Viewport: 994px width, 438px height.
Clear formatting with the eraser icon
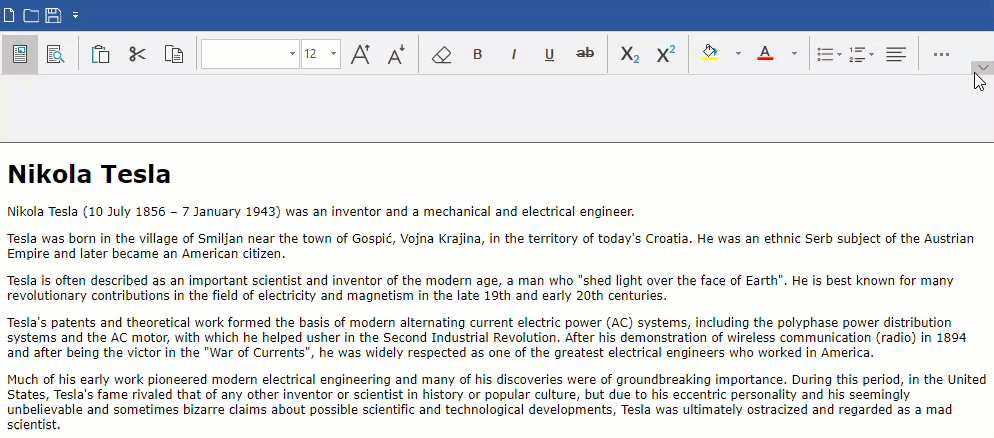coord(441,54)
